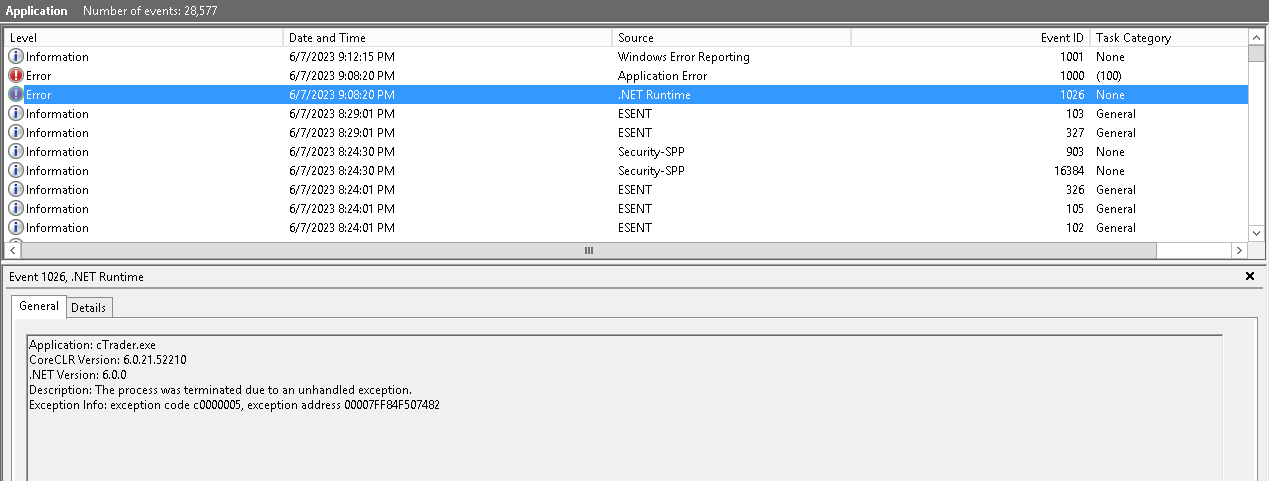The image size is (1269, 481).
Task: Click the info icon of ESENT event 105
Action: [16, 209]
